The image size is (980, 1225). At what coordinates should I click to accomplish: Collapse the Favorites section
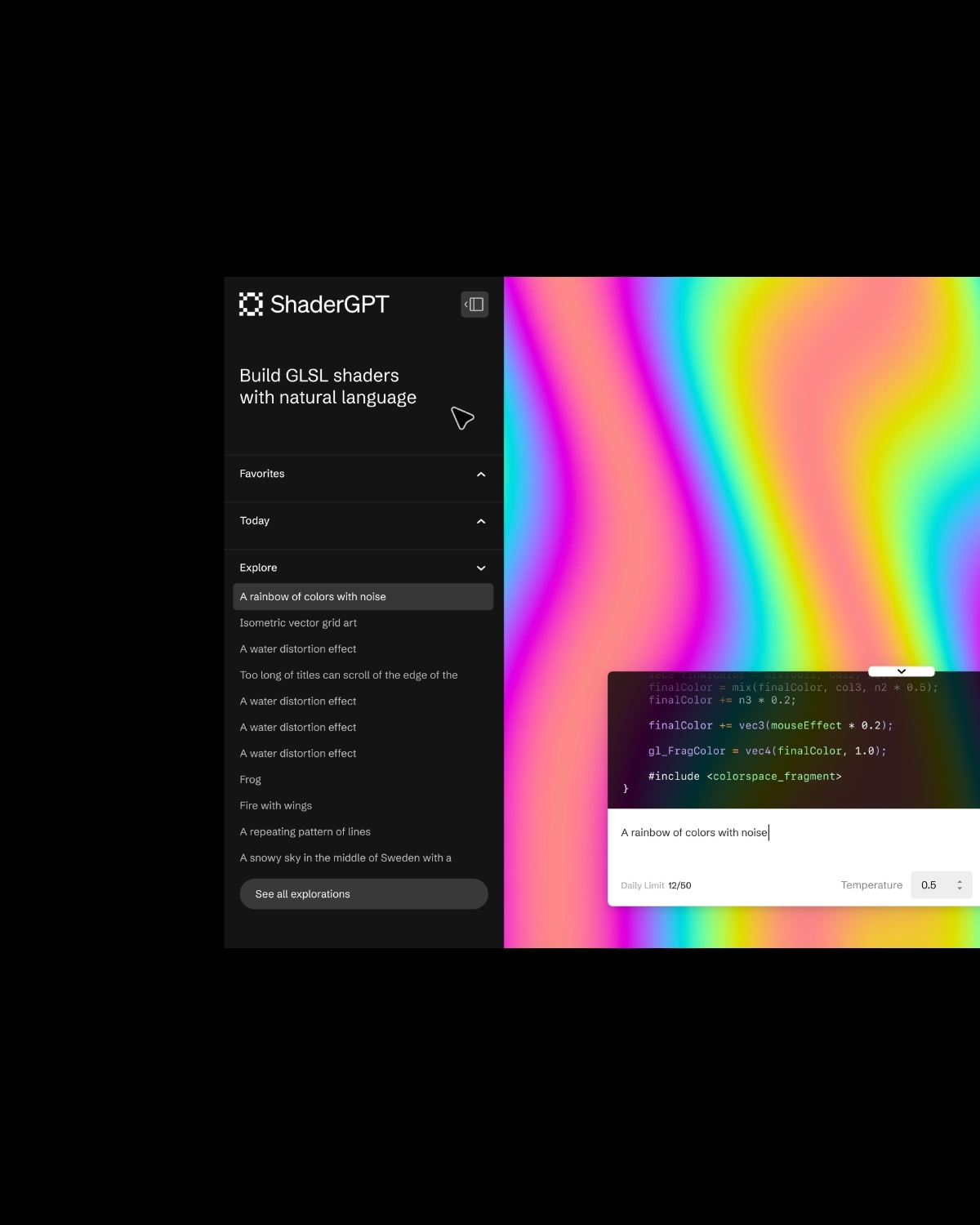coord(481,474)
